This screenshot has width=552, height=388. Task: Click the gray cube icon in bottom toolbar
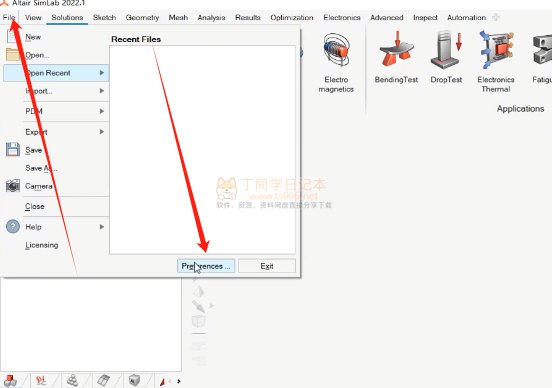coord(134,380)
